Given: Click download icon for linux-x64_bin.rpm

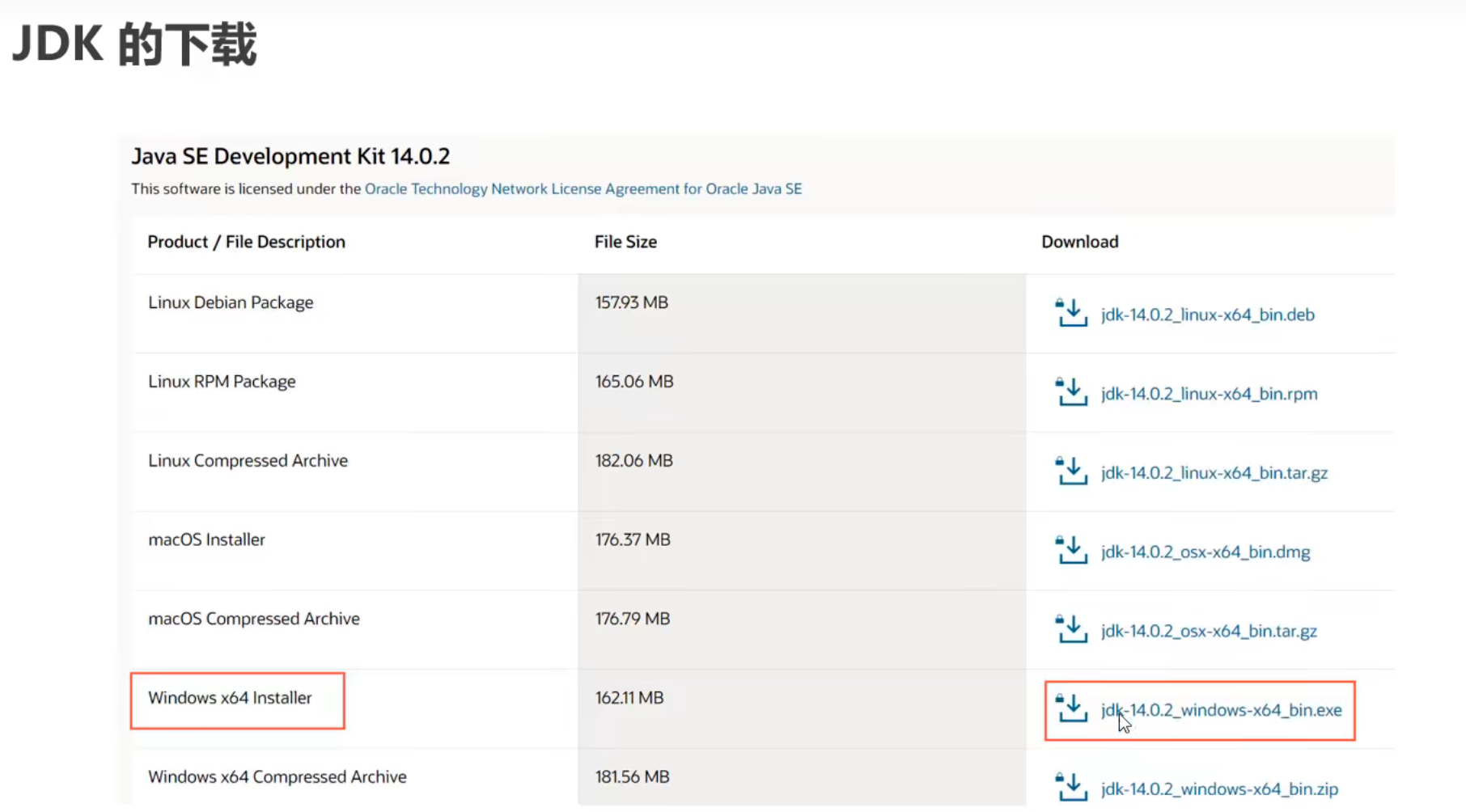Looking at the screenshot, I should click(x=1071, y=392).
